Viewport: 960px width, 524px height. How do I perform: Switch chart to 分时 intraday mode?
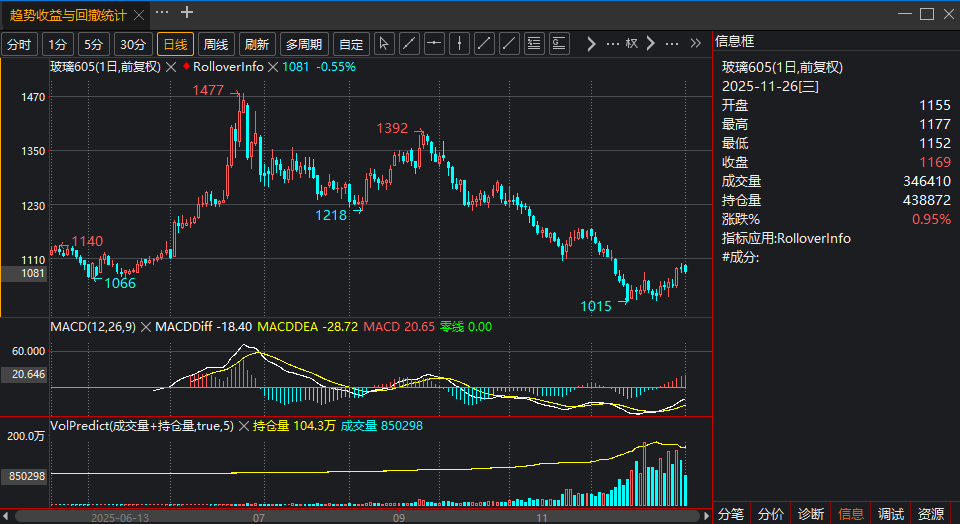click(x=19, y=44)
